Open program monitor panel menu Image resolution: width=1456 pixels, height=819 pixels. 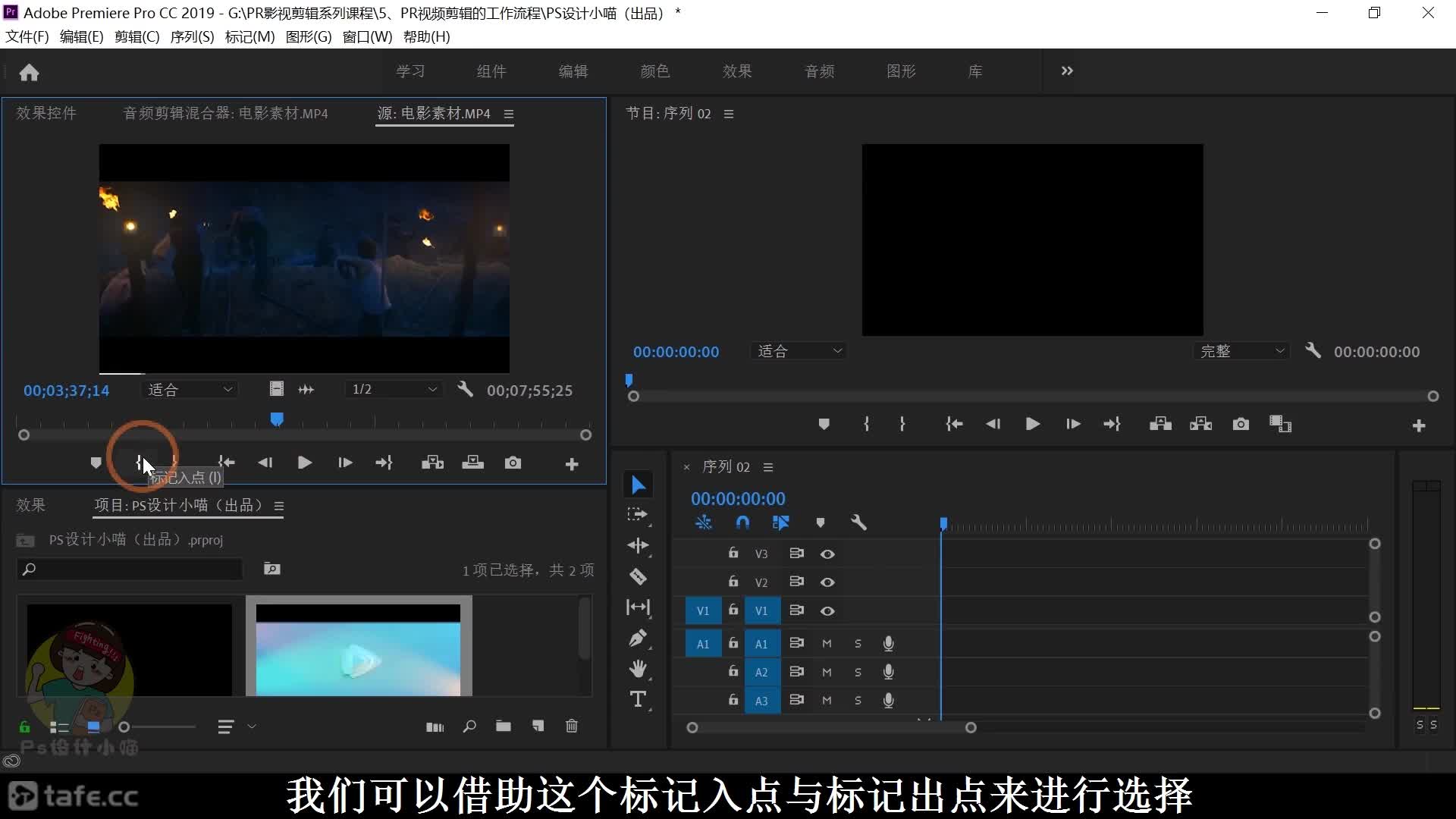tap(729, 114)
